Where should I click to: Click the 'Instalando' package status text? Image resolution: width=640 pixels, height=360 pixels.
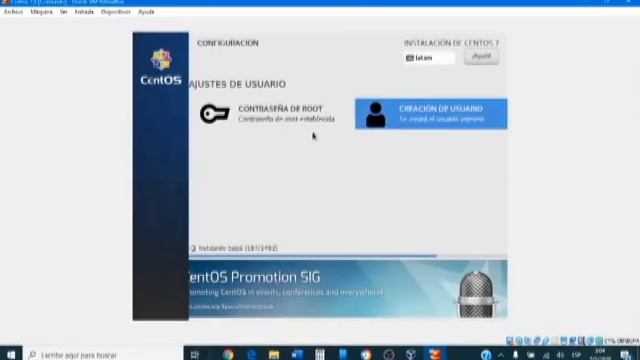(x=238, y=248)
